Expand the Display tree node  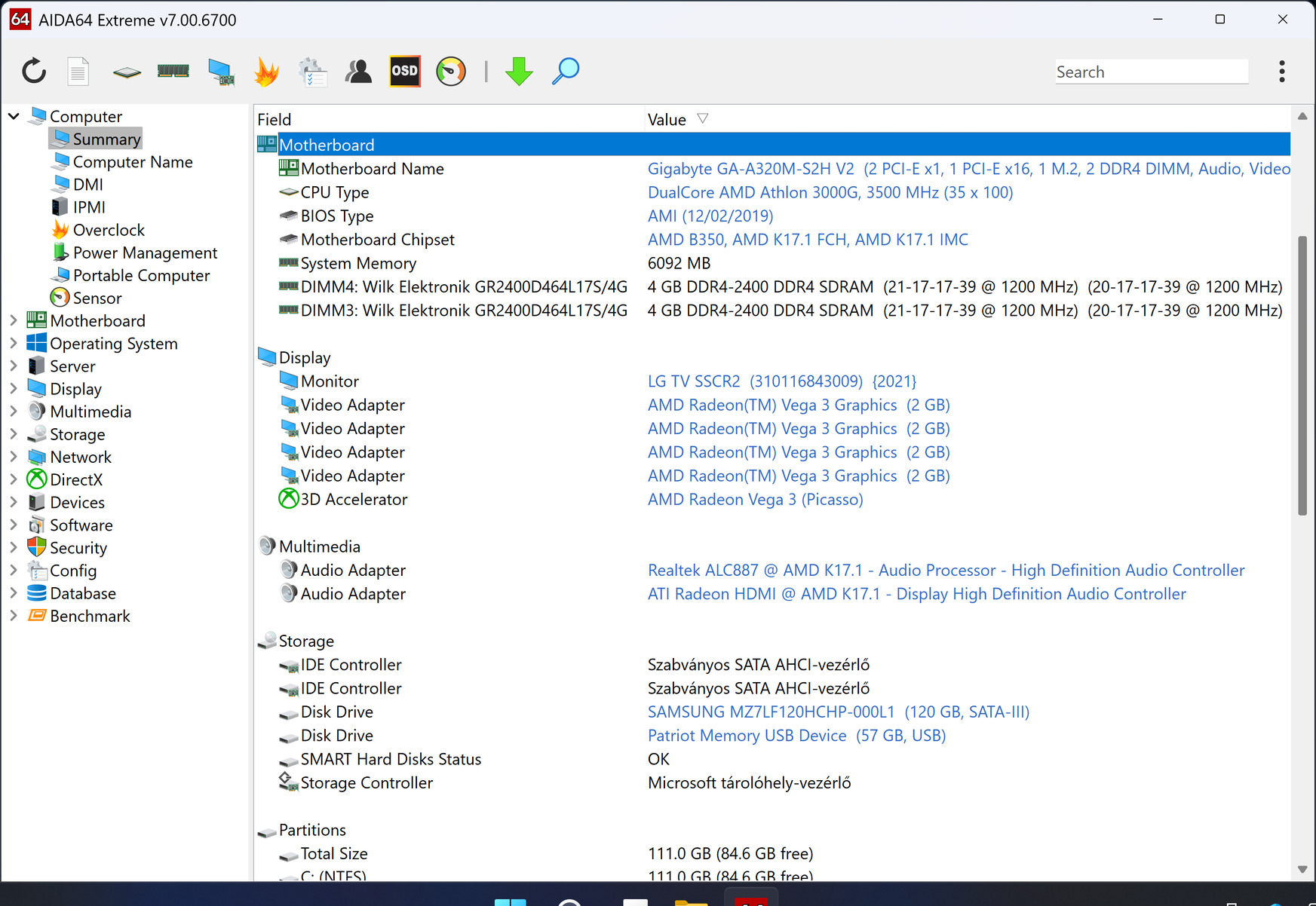tap(14, 388)
